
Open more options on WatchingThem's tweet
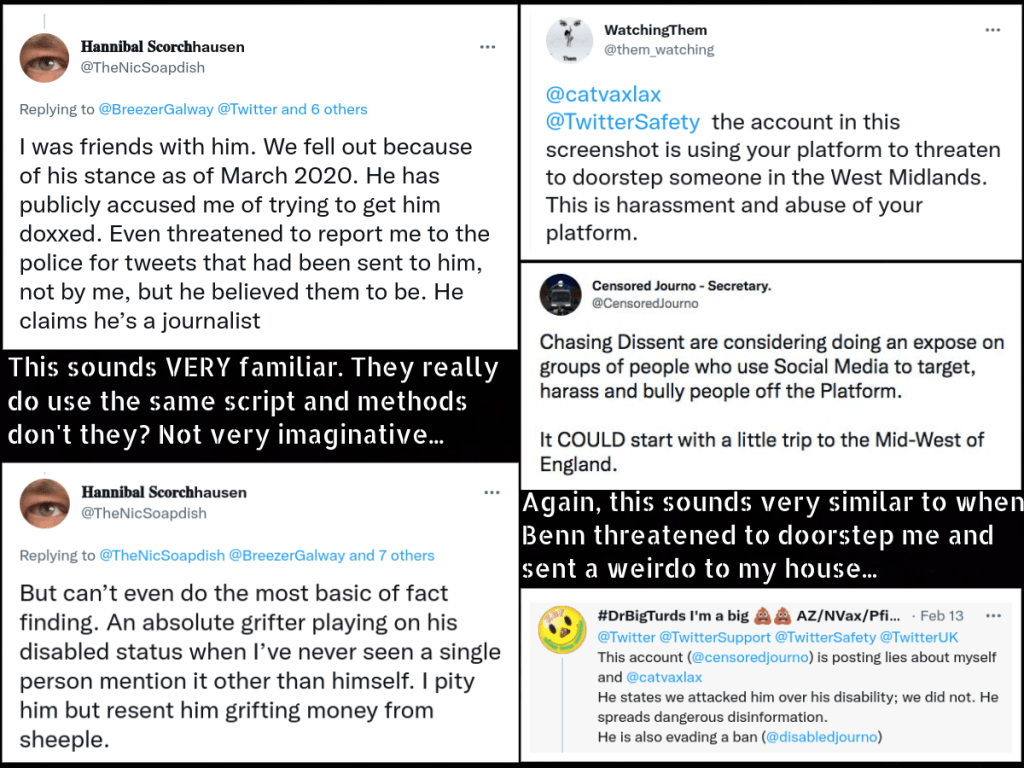click(x=992, y=30)
